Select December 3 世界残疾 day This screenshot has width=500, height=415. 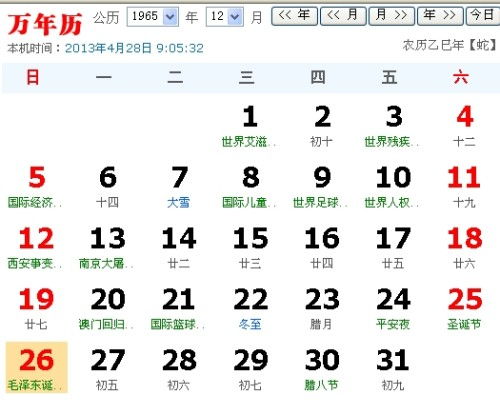click(x=393, y=126)
